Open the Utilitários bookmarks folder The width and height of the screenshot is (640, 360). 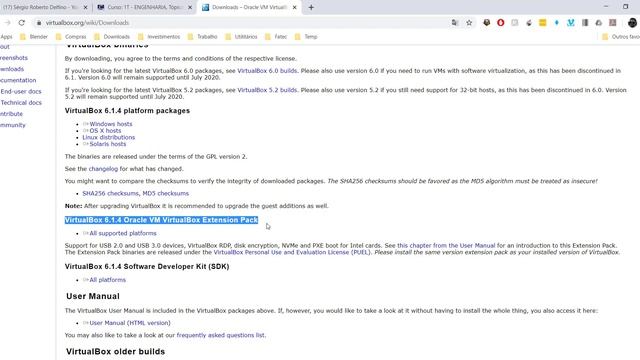point(241,37)
